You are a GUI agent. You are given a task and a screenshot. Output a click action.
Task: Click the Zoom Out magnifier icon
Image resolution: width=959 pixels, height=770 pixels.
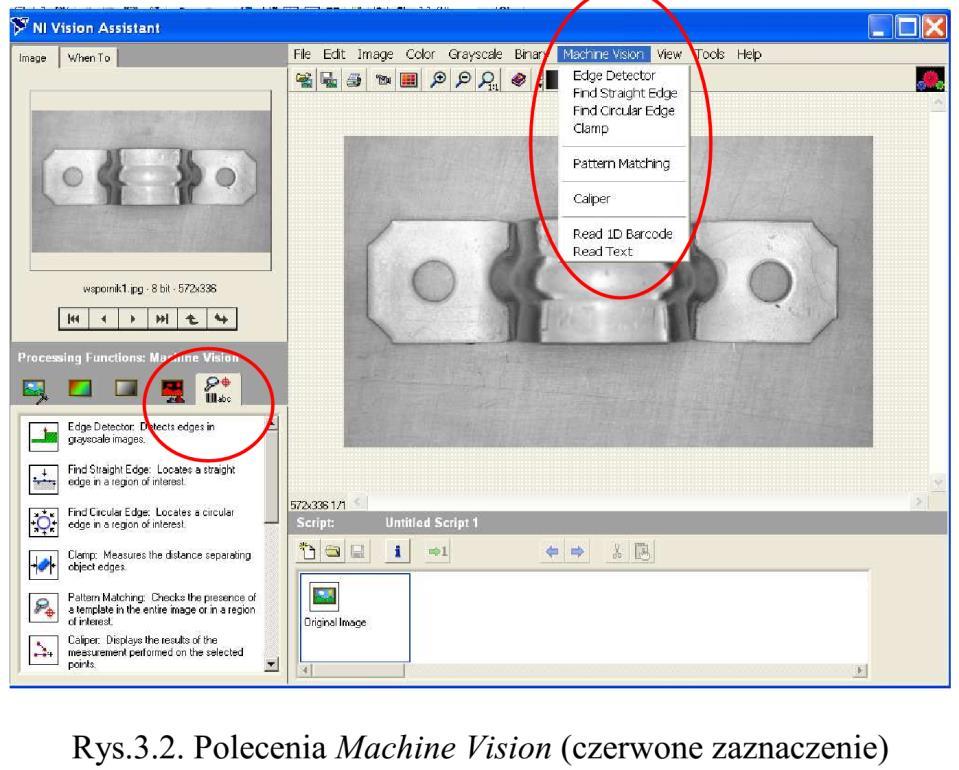click(464, 80)
